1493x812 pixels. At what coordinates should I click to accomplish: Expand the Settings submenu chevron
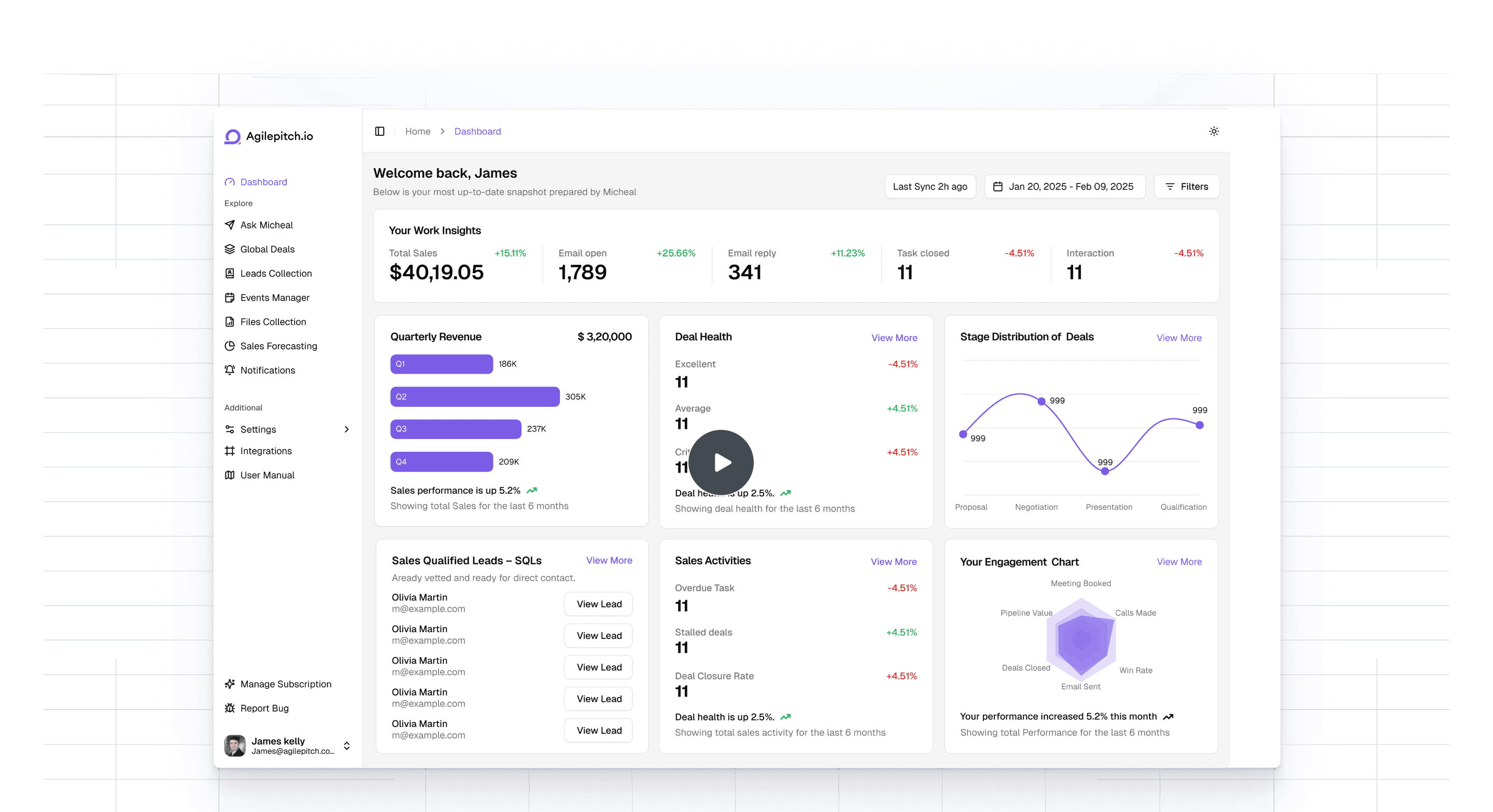pyautogui.click(x=347, y=429)
